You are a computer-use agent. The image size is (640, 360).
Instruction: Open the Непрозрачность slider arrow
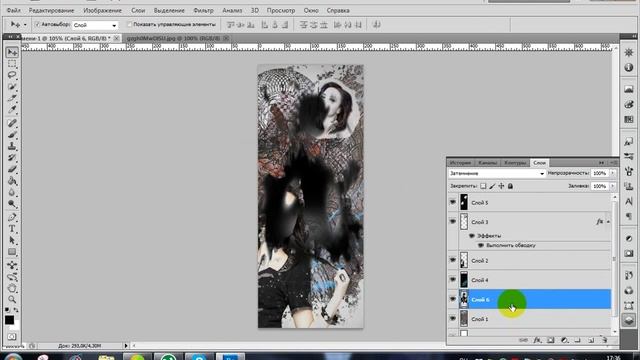(x=612, y=173)
